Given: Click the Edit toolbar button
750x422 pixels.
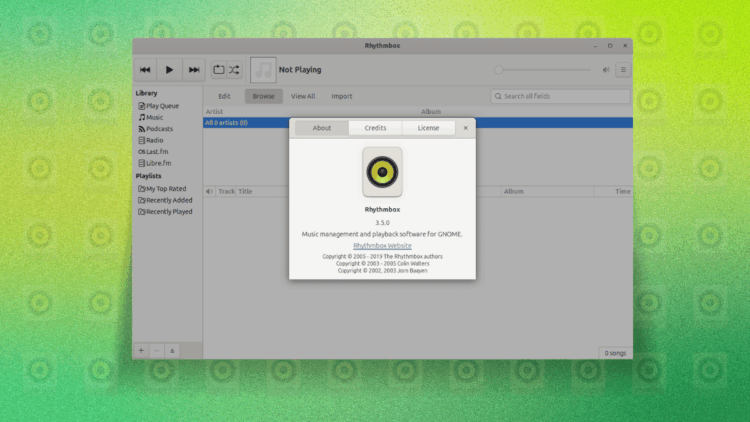Looking at the screenshot, I should click(224, 96).
